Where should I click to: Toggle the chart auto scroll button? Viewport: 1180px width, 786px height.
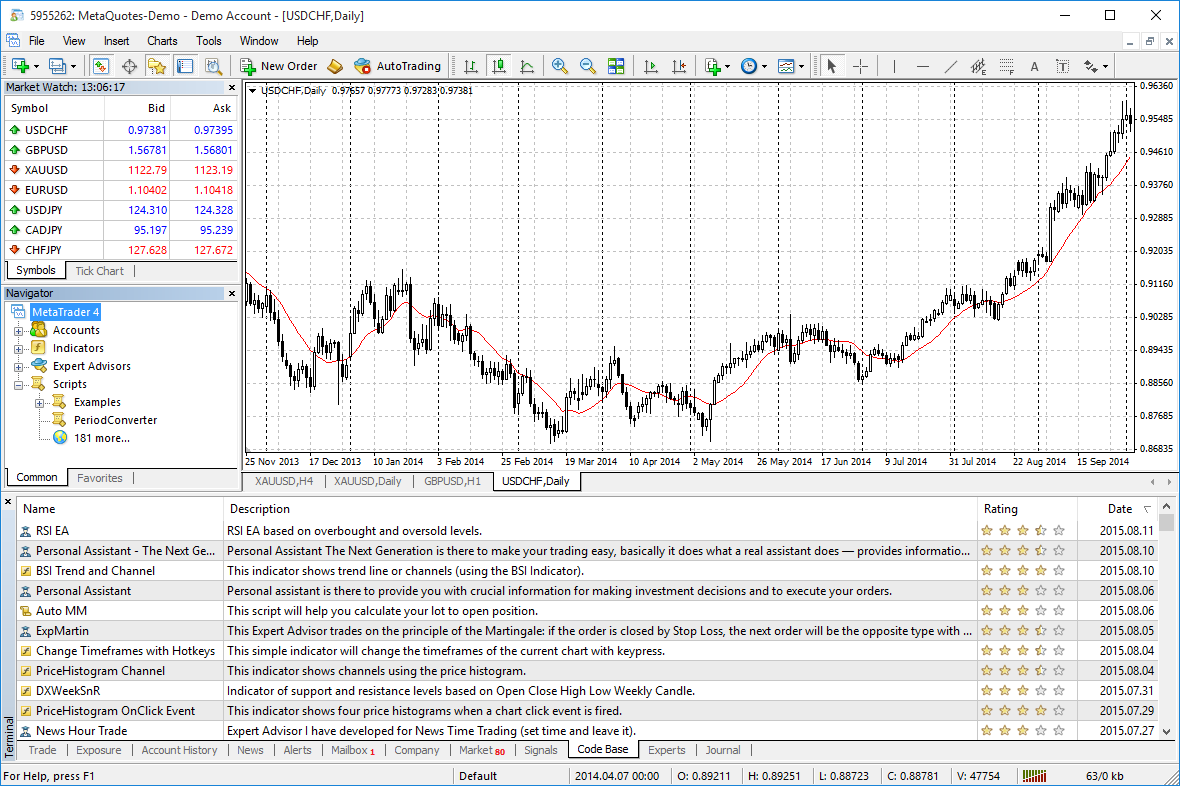tap(651, 66)
